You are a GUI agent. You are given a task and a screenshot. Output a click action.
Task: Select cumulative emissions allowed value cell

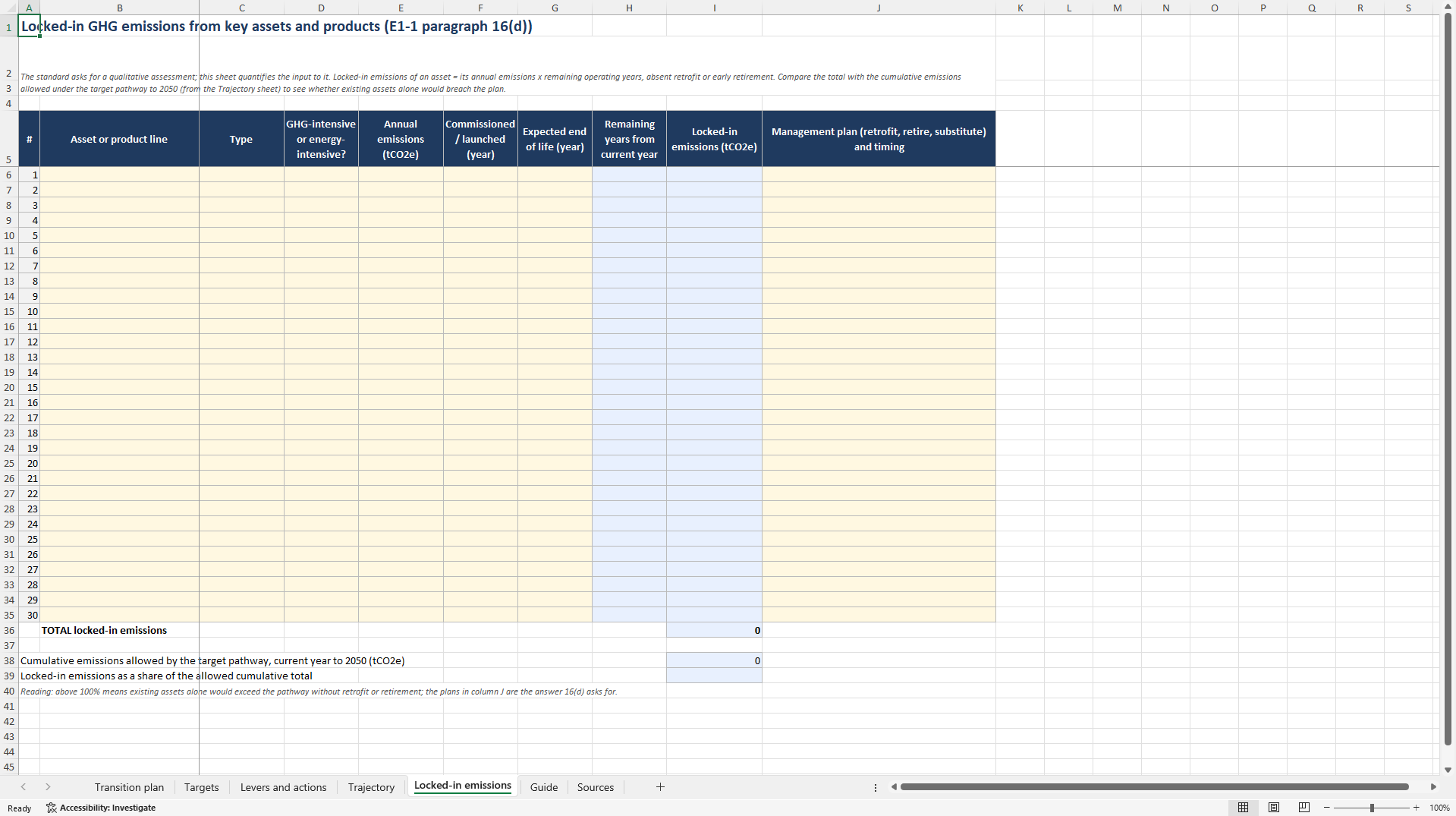point(714,660)
